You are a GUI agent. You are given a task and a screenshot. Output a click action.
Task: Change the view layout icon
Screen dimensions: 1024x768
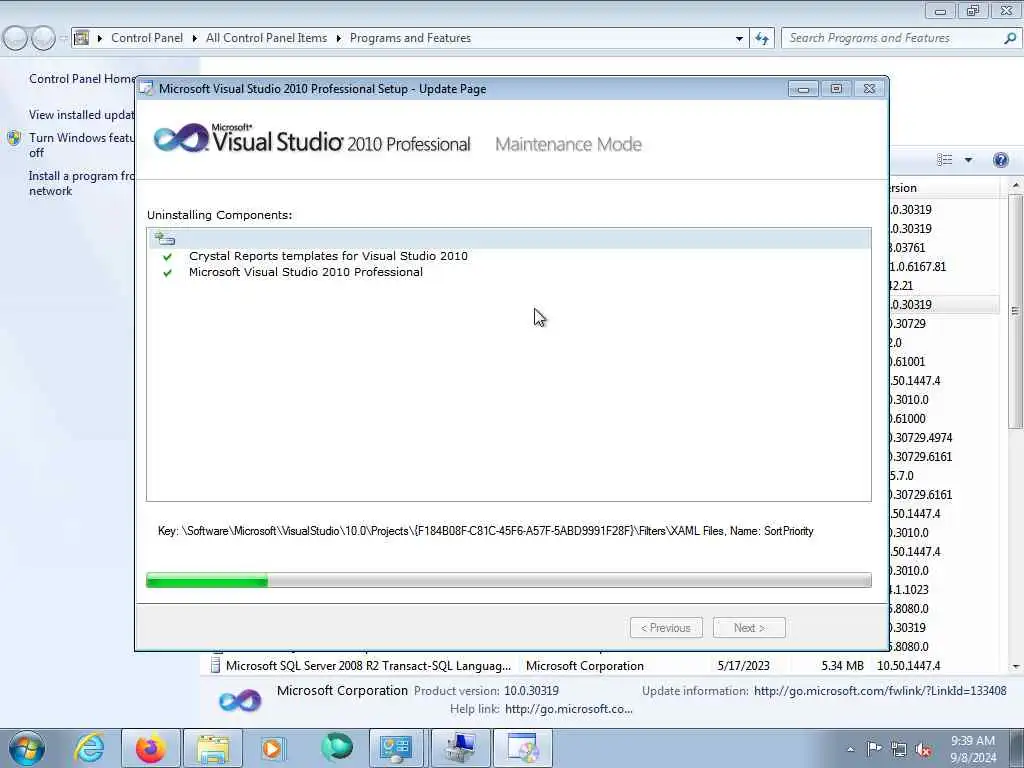point(944,160)
